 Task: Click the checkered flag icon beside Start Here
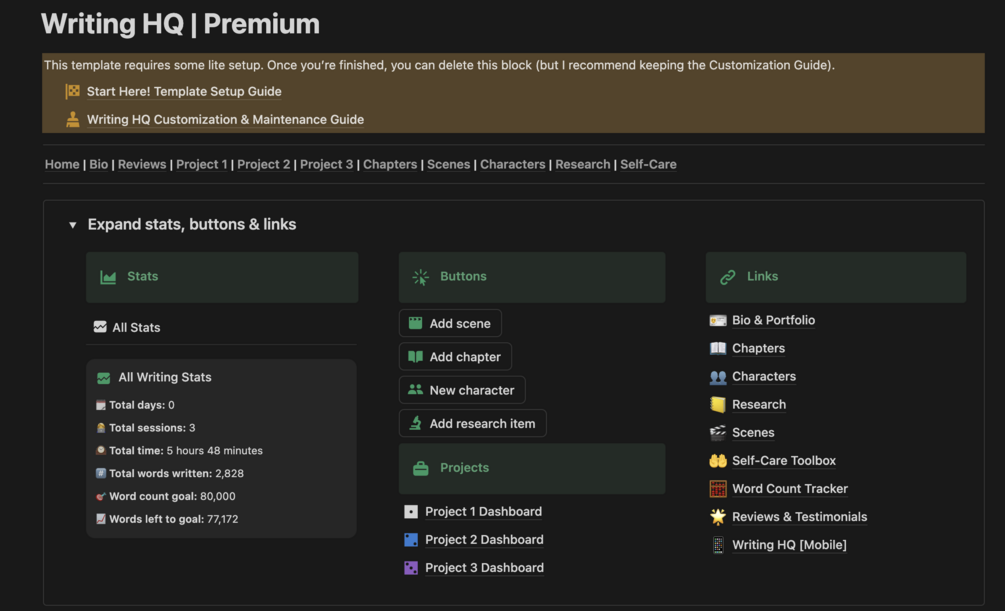(72, 91)
